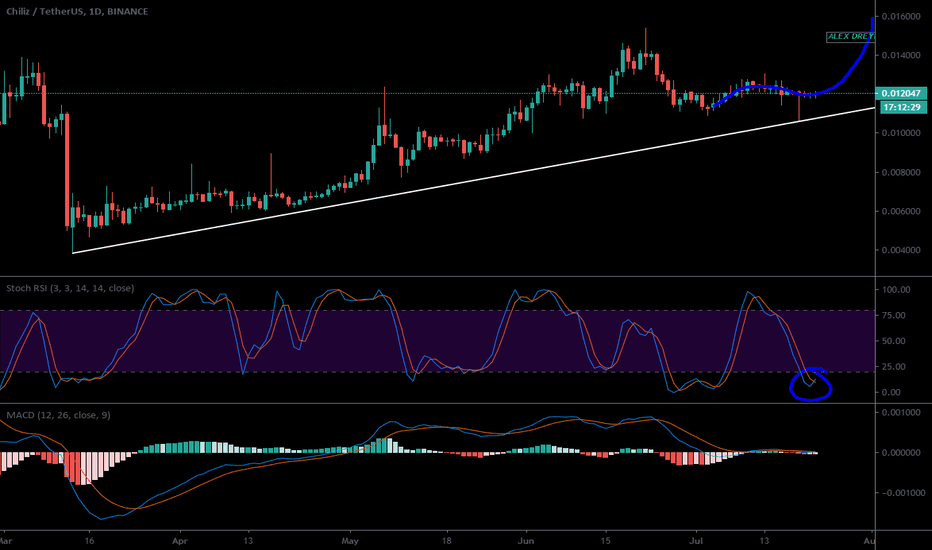932x550 pixels.
Task: Click the 75.00 Stoch RSI scale value
Action: click(x=893, y=315)
